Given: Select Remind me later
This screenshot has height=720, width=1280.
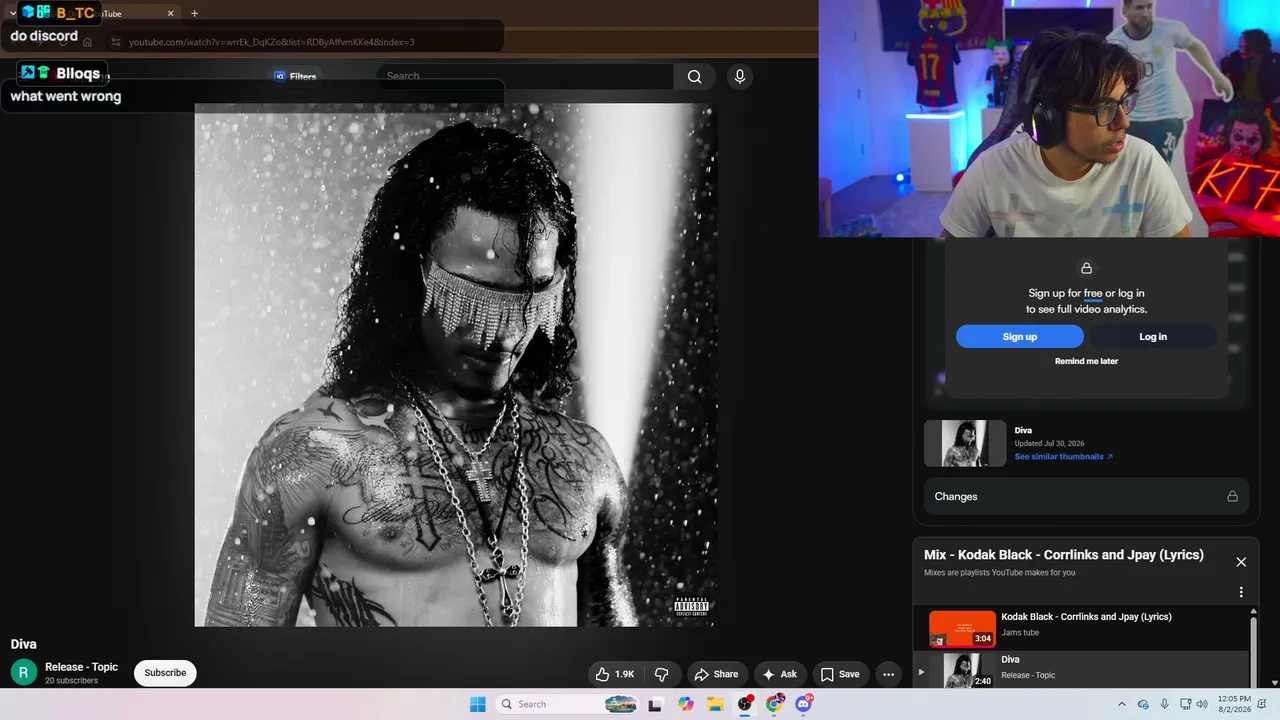Looking at the screenshot, I should pyautogui.click(x=1086, y=361).
